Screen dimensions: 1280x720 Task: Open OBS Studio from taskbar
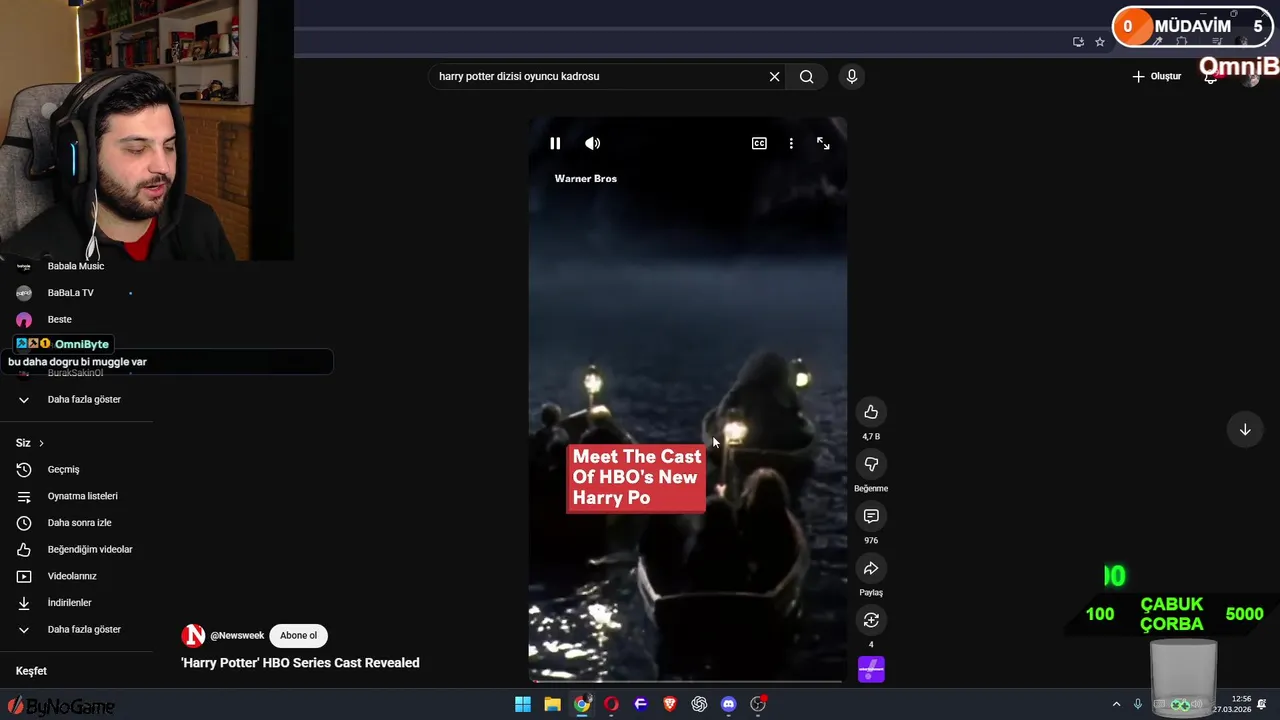758,704
